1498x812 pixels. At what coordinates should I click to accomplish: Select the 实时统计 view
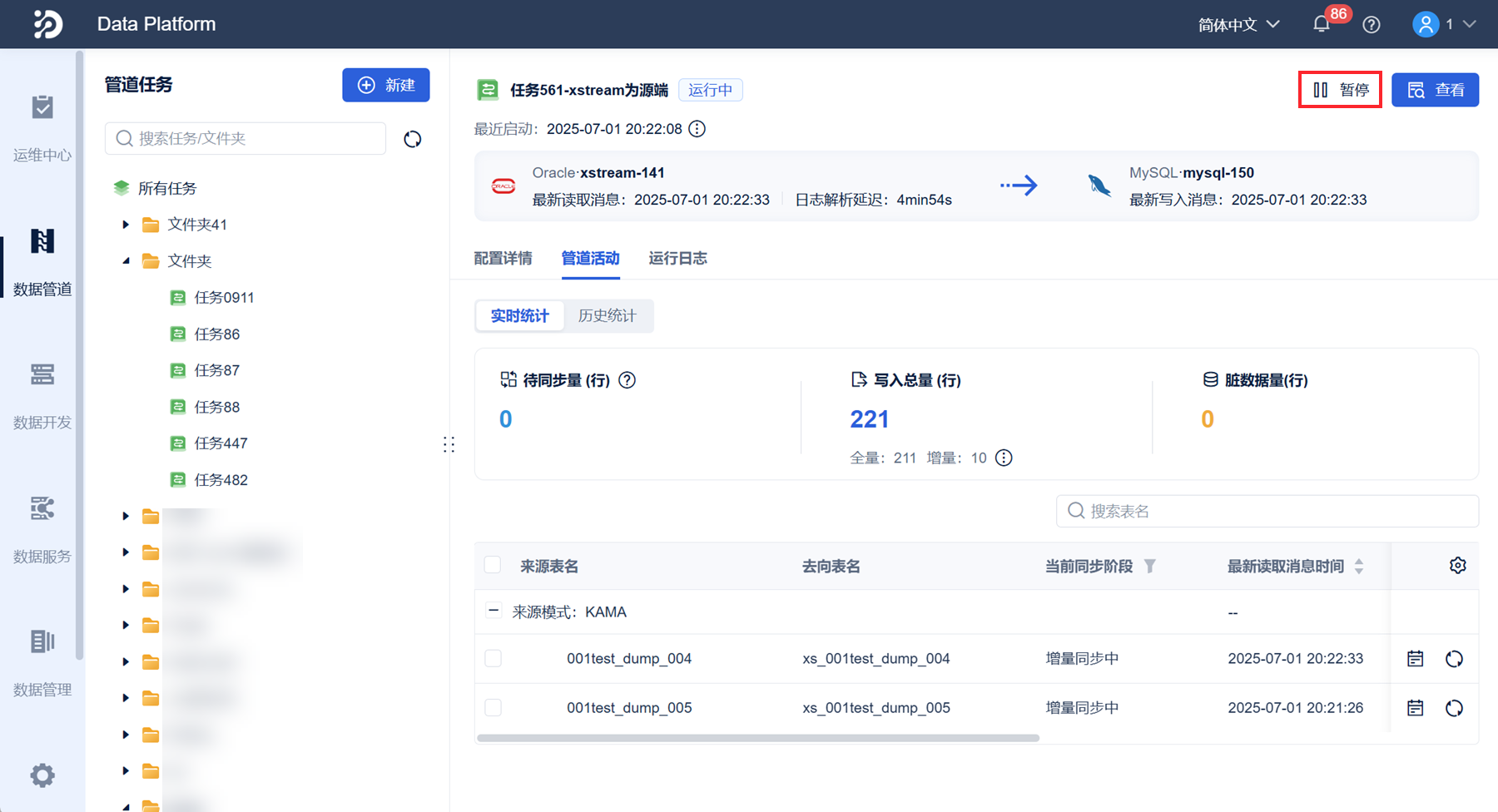(520, 316)
